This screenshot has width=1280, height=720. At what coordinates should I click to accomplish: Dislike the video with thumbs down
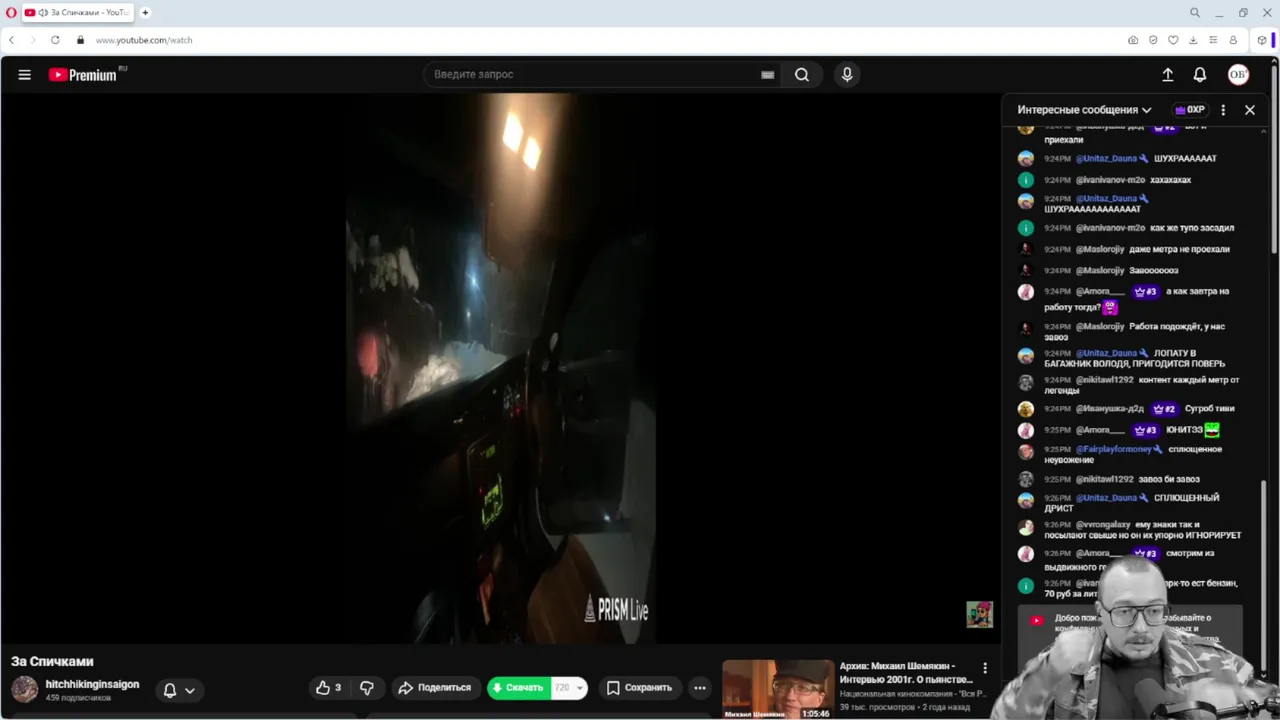pos(367,688)
